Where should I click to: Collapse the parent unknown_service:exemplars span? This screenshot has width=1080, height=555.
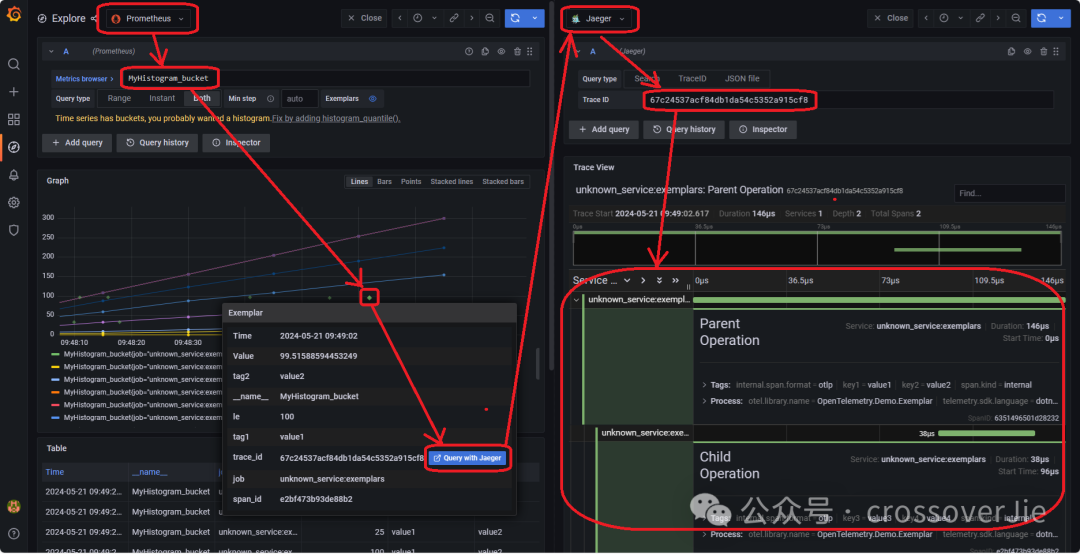click(576, 300)
